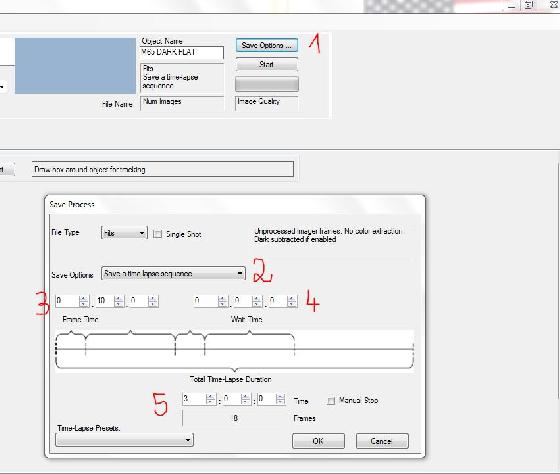Adjust Frame Time middle spinner showing 10
The image size is (560, 474).
pyautogui.click(x=110, y=301)
